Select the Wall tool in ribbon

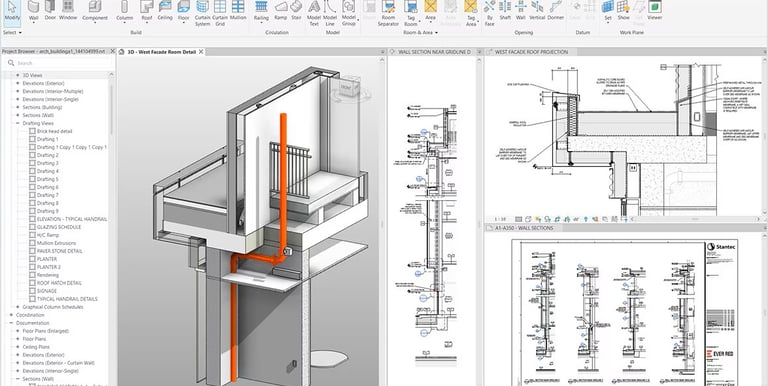click(x=33, y=11)
